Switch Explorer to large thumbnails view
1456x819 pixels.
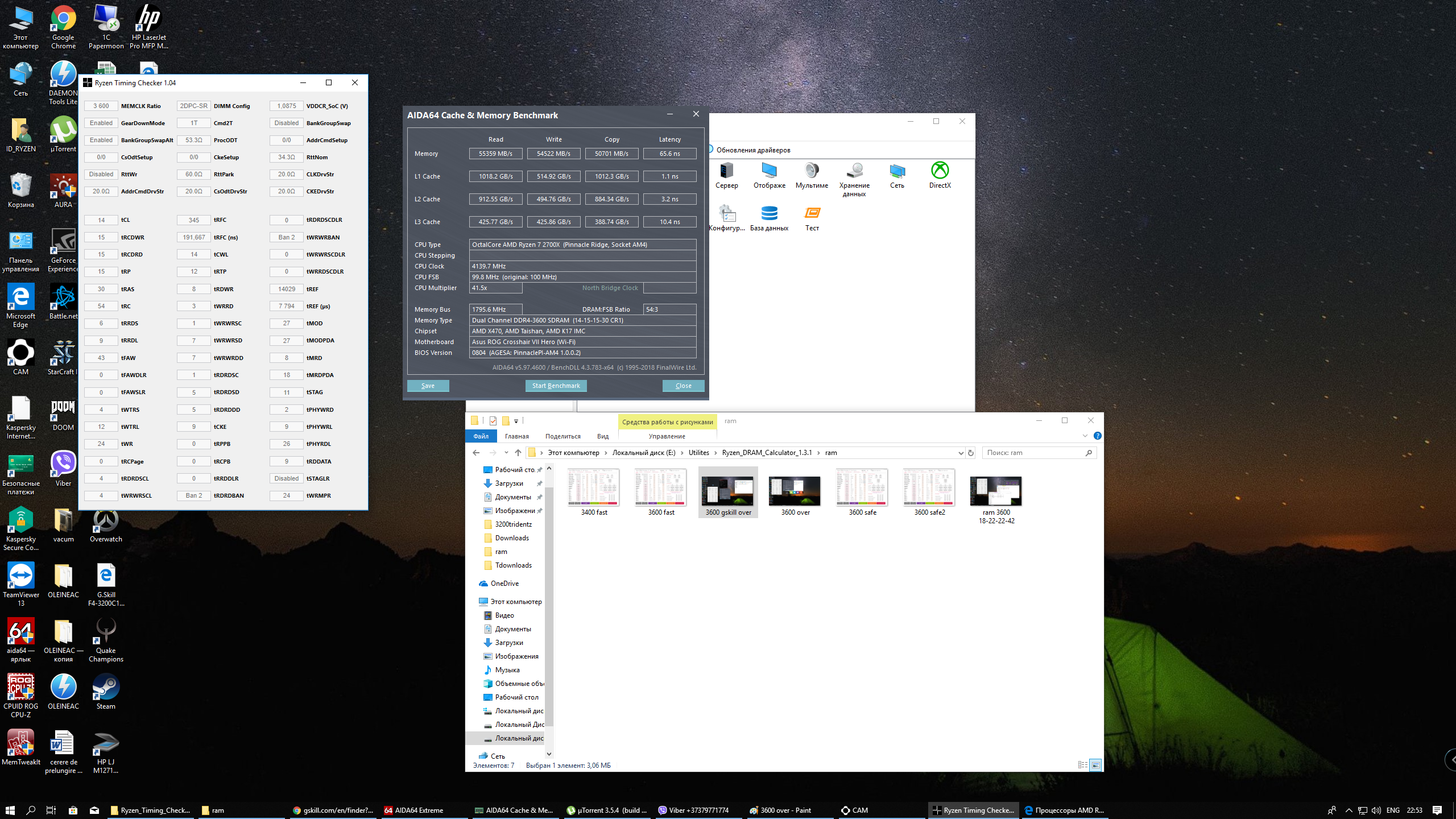click(x=1095, y=765)
